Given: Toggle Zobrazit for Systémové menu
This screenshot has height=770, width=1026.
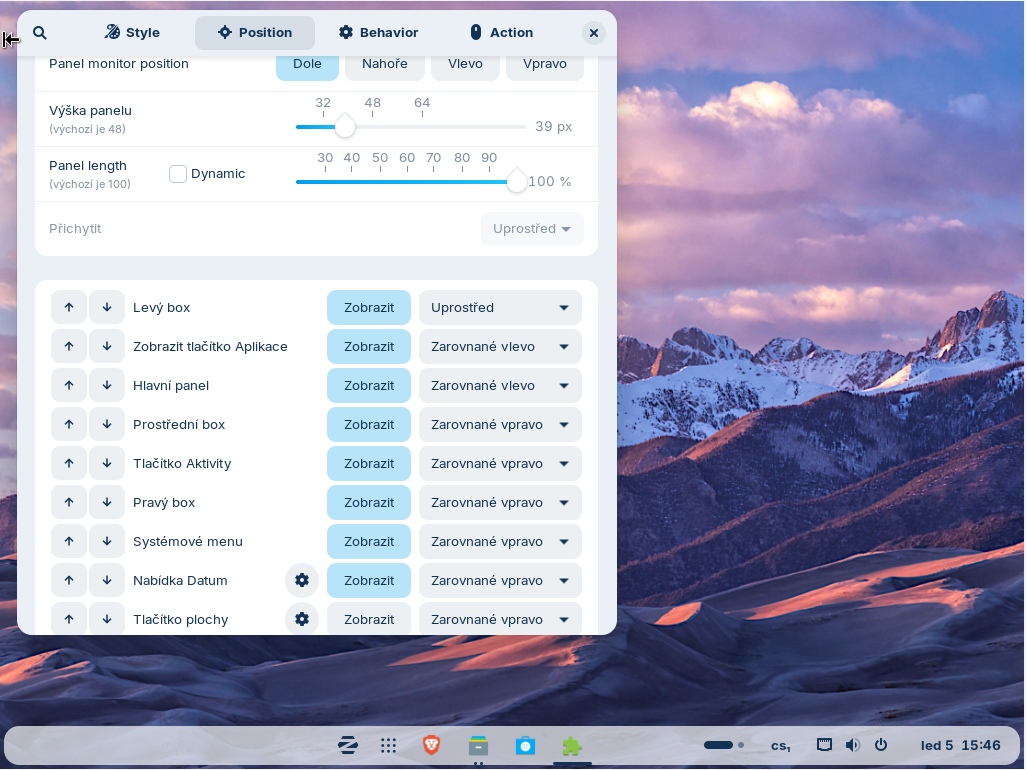Looking at the screenshot, I should (x=369, y=541).
